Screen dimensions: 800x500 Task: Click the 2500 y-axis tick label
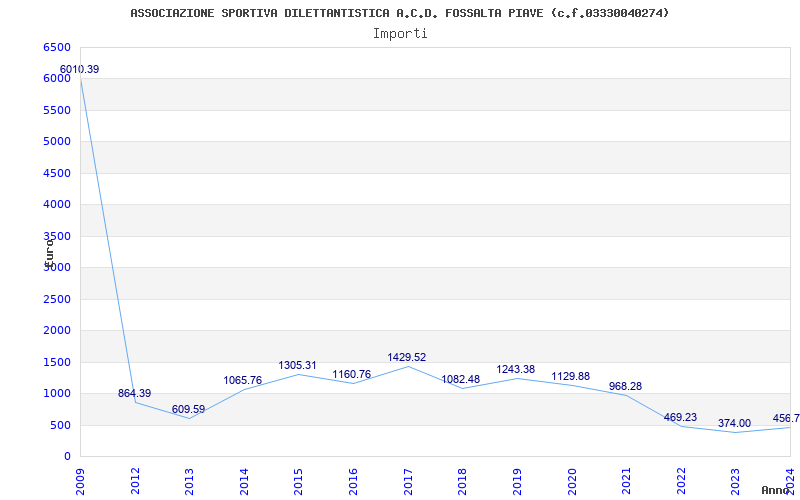(56, 299)
